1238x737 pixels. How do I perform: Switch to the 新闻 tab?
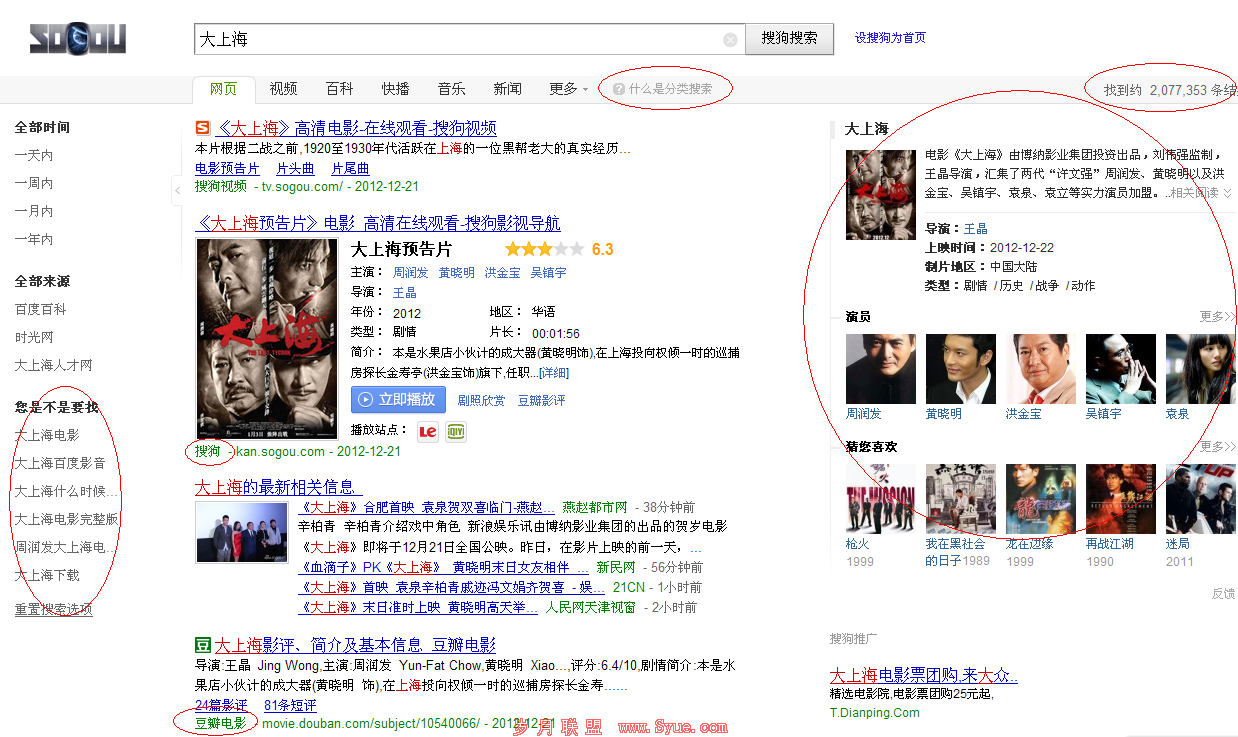(x=508, y=89)
